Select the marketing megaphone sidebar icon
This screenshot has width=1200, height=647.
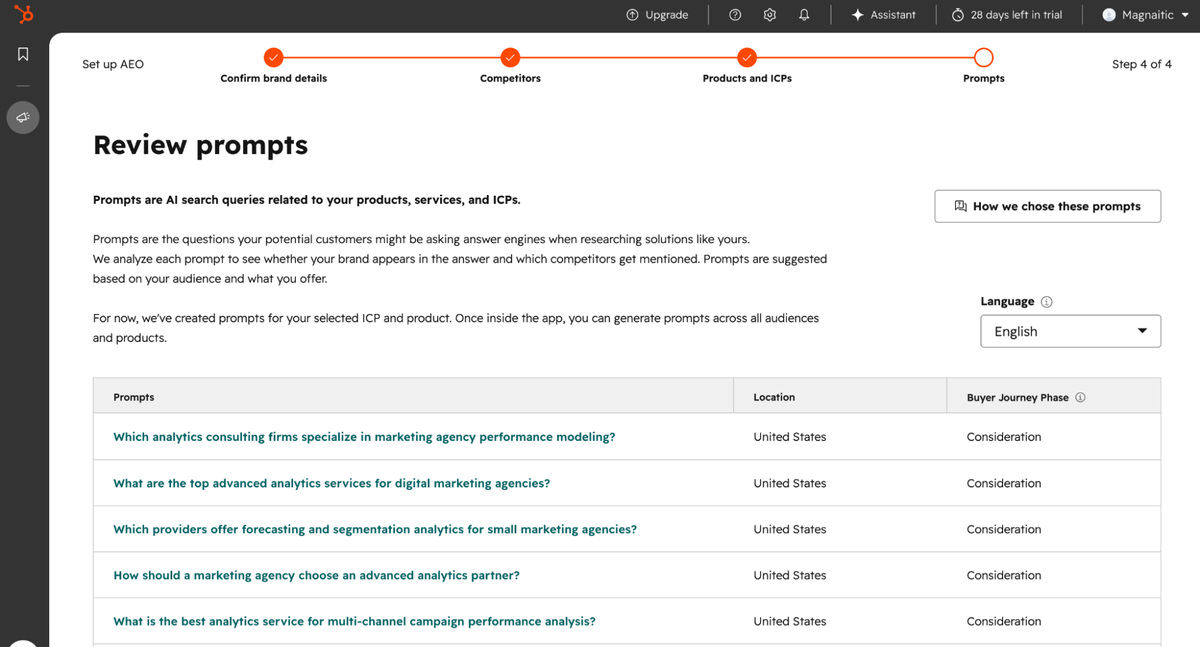[x=24, y=118]
